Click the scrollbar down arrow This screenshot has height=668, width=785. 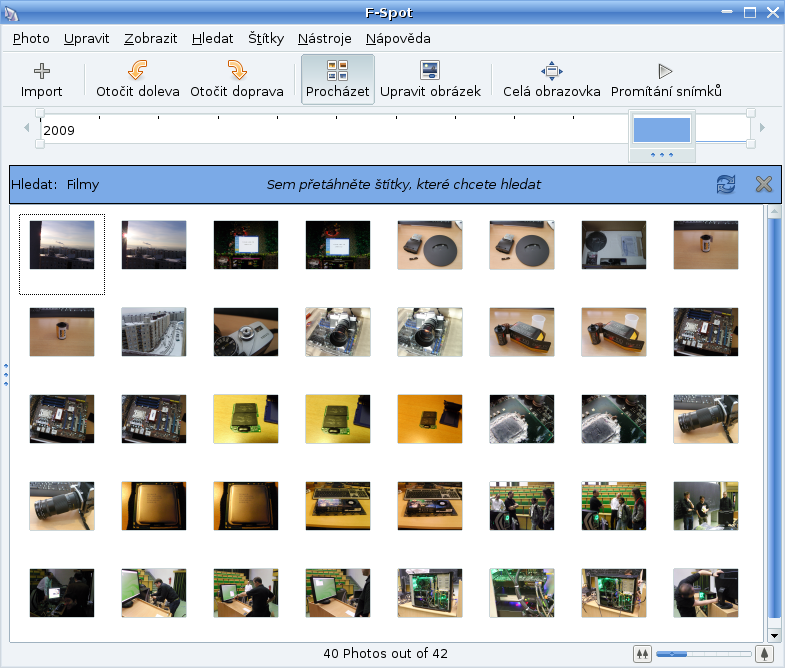[774, 636]
